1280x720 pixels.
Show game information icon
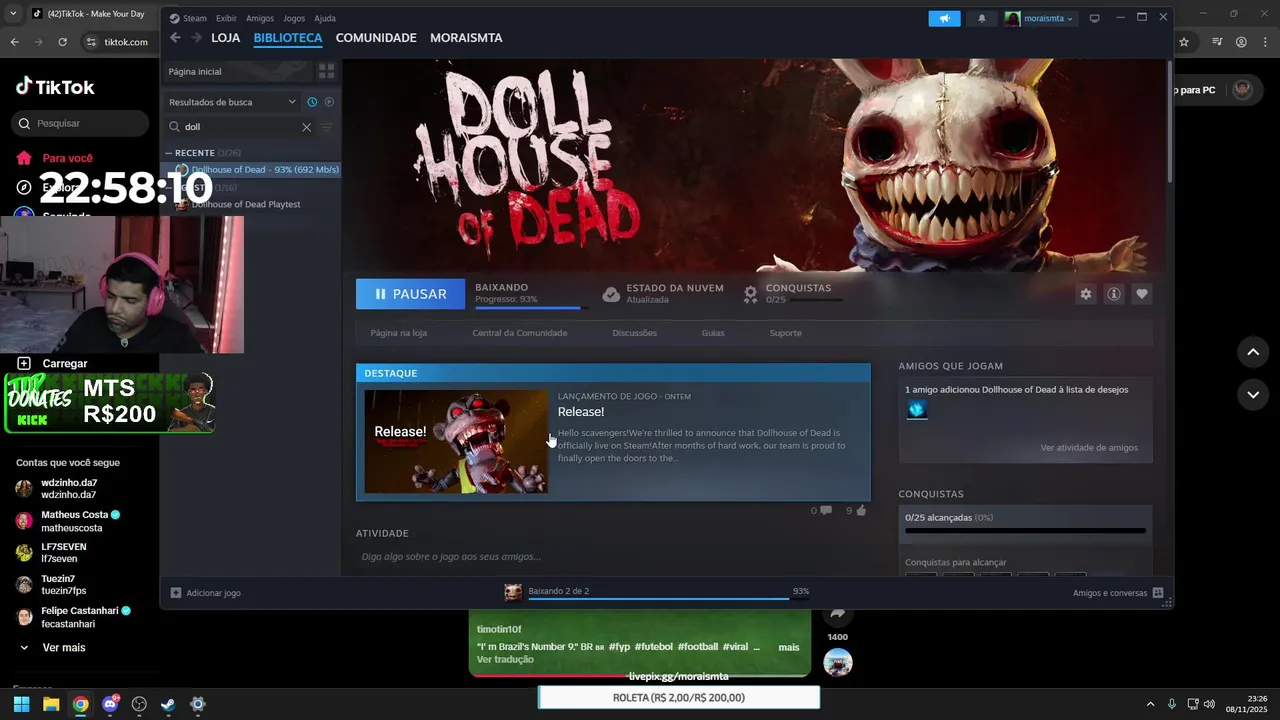click(1114, 294)
